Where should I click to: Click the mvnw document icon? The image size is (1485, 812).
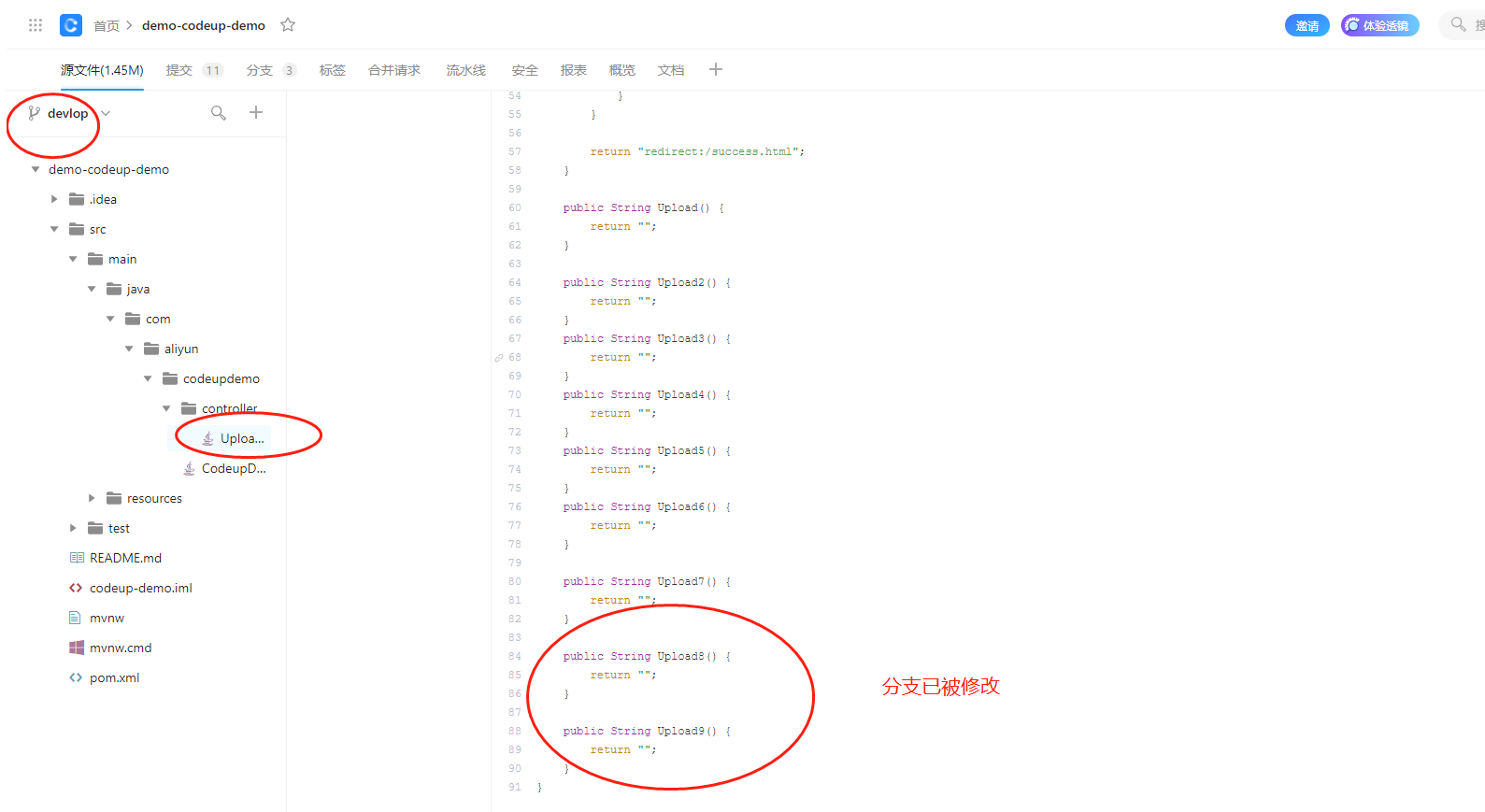[x=75, y=618]
